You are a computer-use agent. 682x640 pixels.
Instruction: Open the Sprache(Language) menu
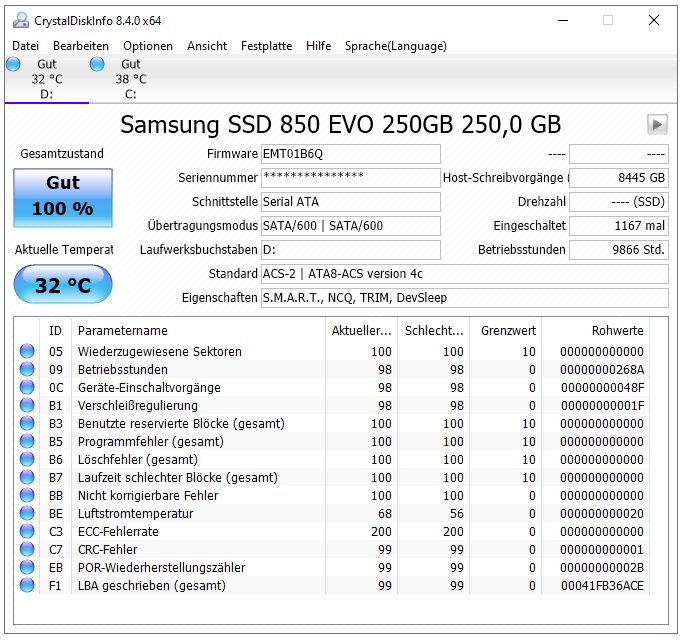click(396, 46)
